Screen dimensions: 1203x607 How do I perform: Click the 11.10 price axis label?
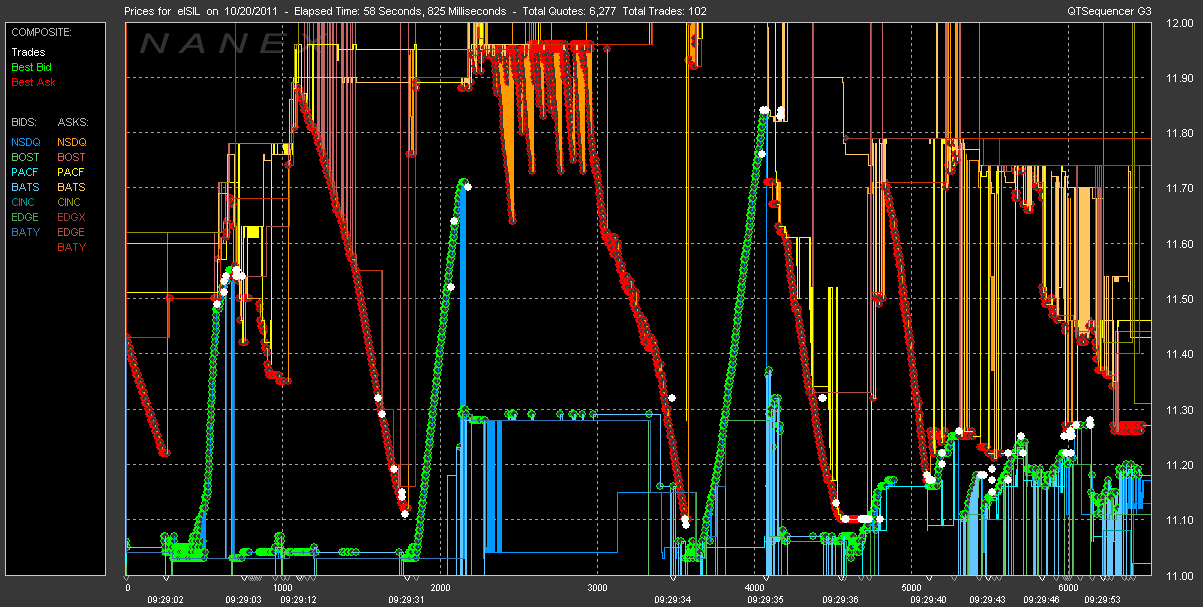point(1179,520)
